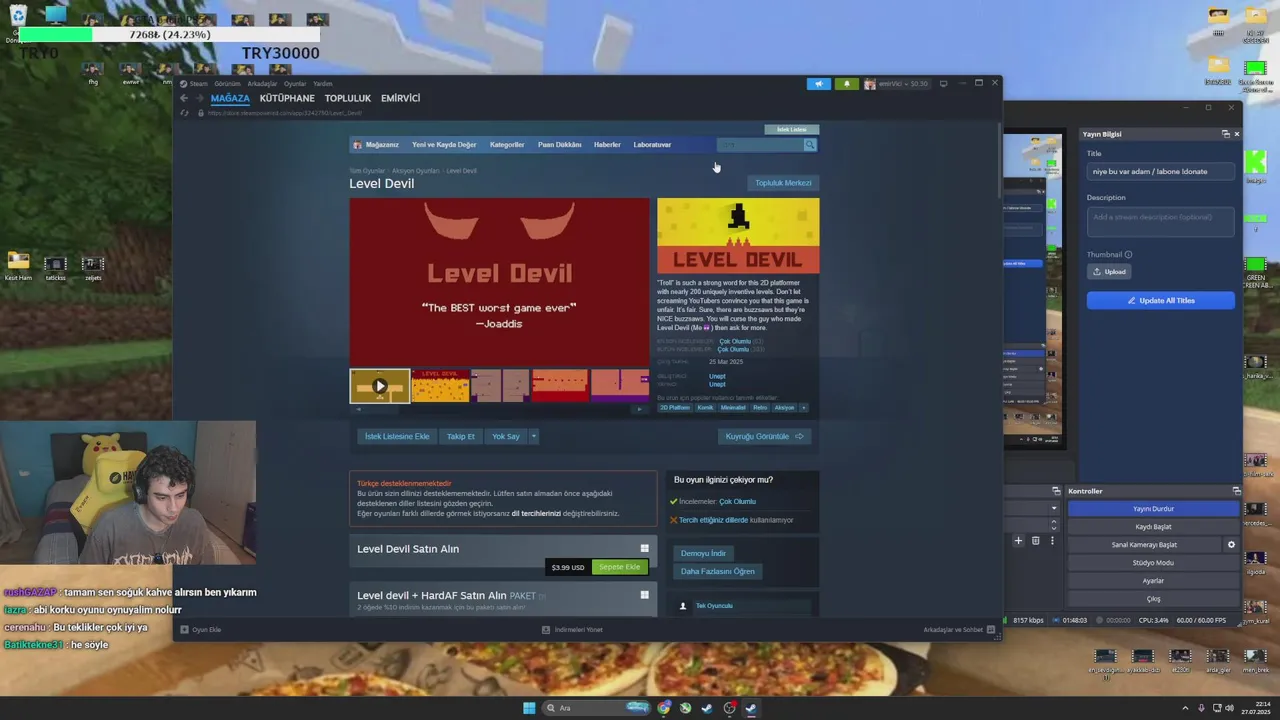The image size is (1280, 720).
Task: Click the Thumbnail info icon in OBS
Action: point(1128,254)
